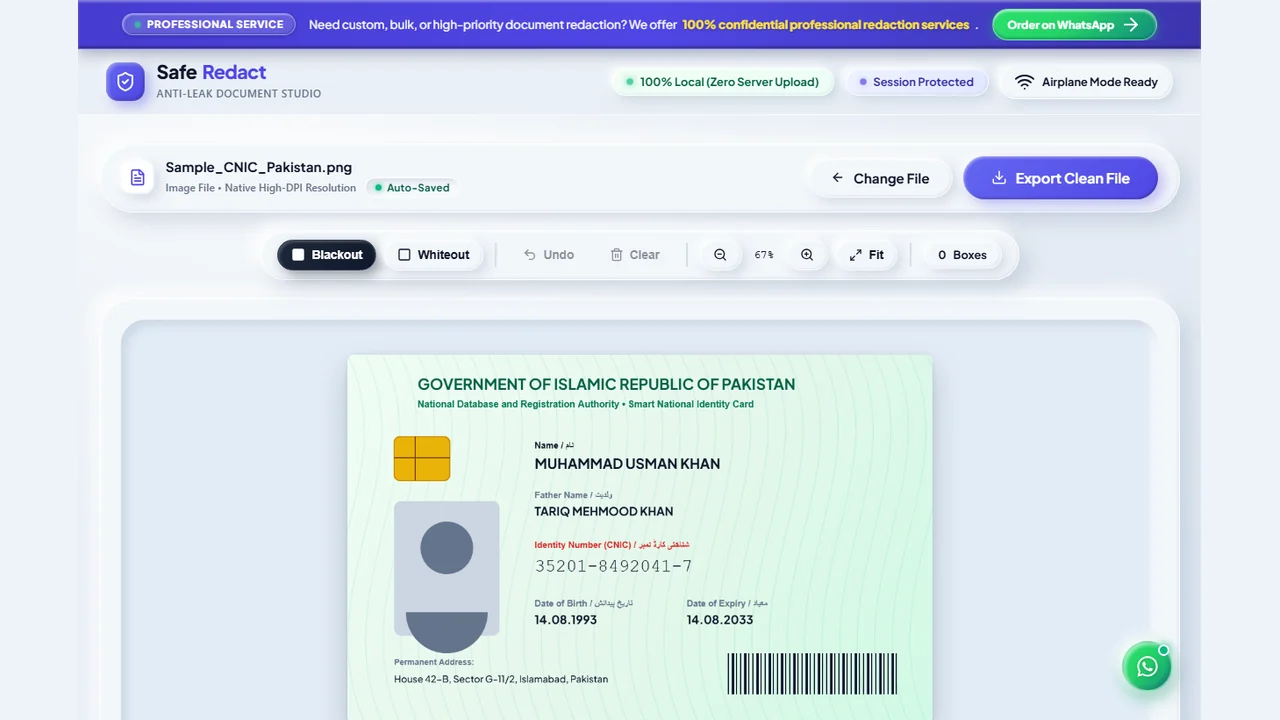
Task: Click the Anti-Leak Document Studio subtitle
Action: tap(239, 94)
